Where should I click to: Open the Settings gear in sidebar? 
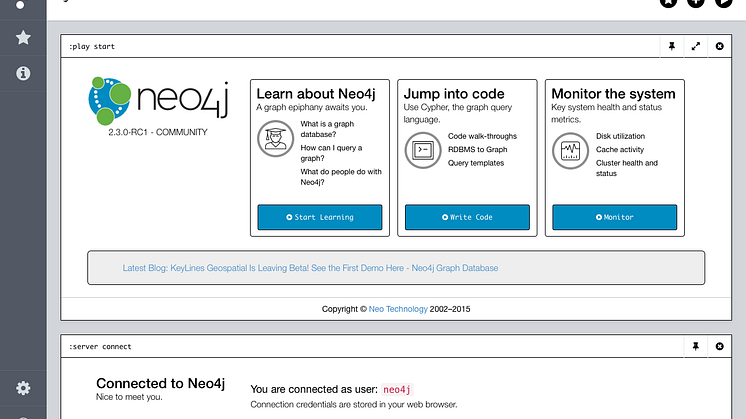click(x=23, y=388)
